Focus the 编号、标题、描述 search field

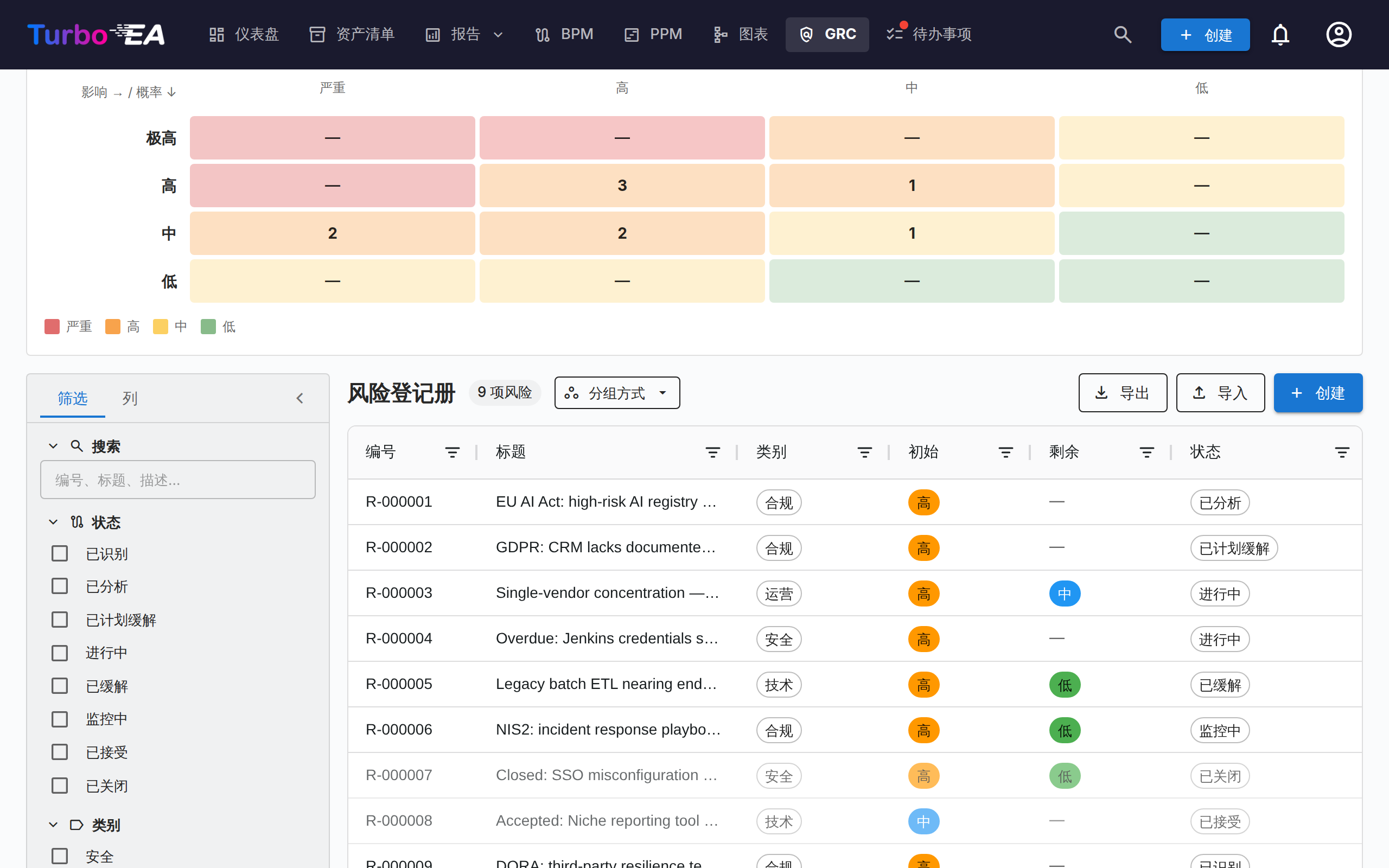pos(178,480)
